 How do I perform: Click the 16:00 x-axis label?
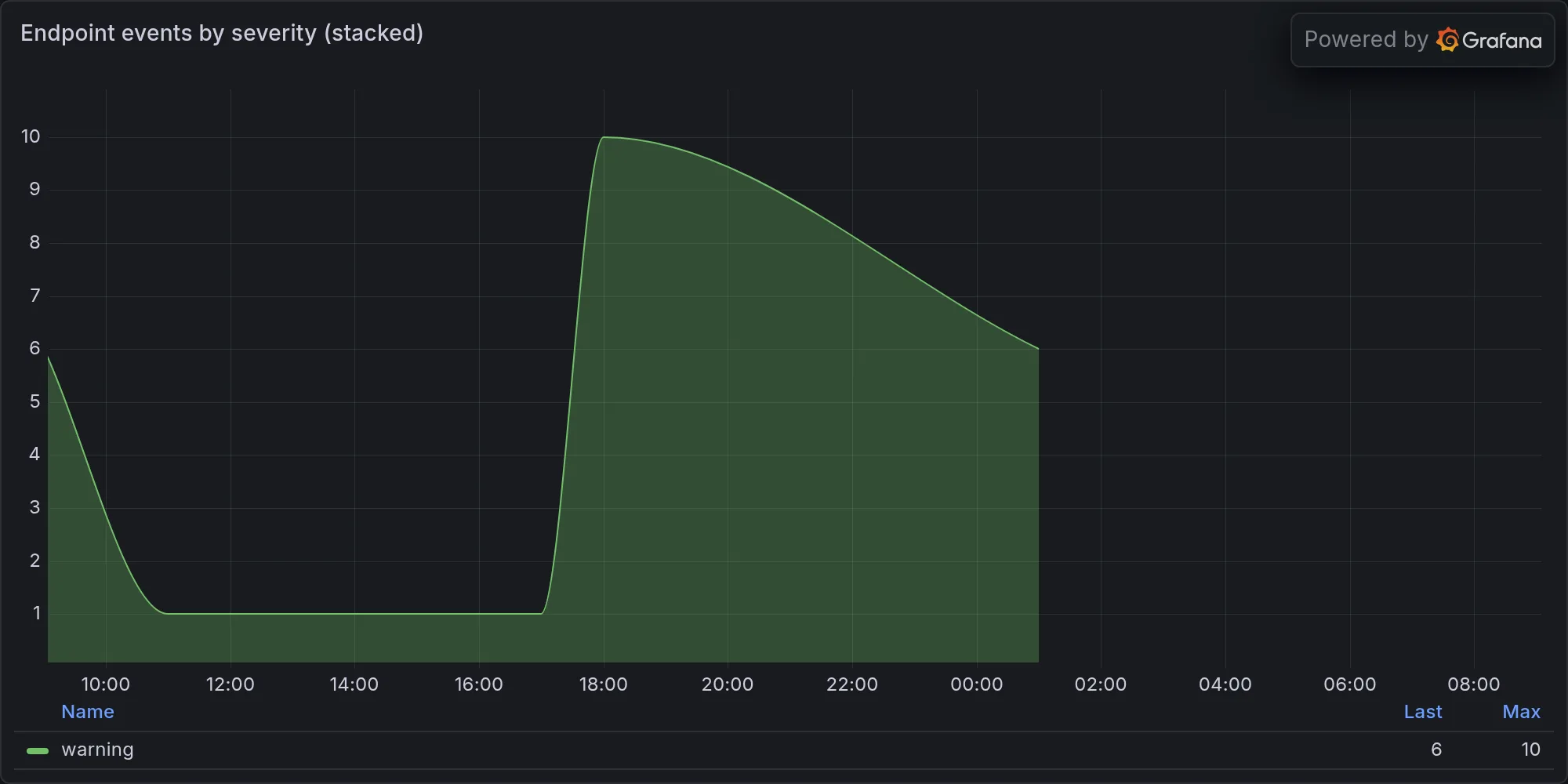point(479,684)
